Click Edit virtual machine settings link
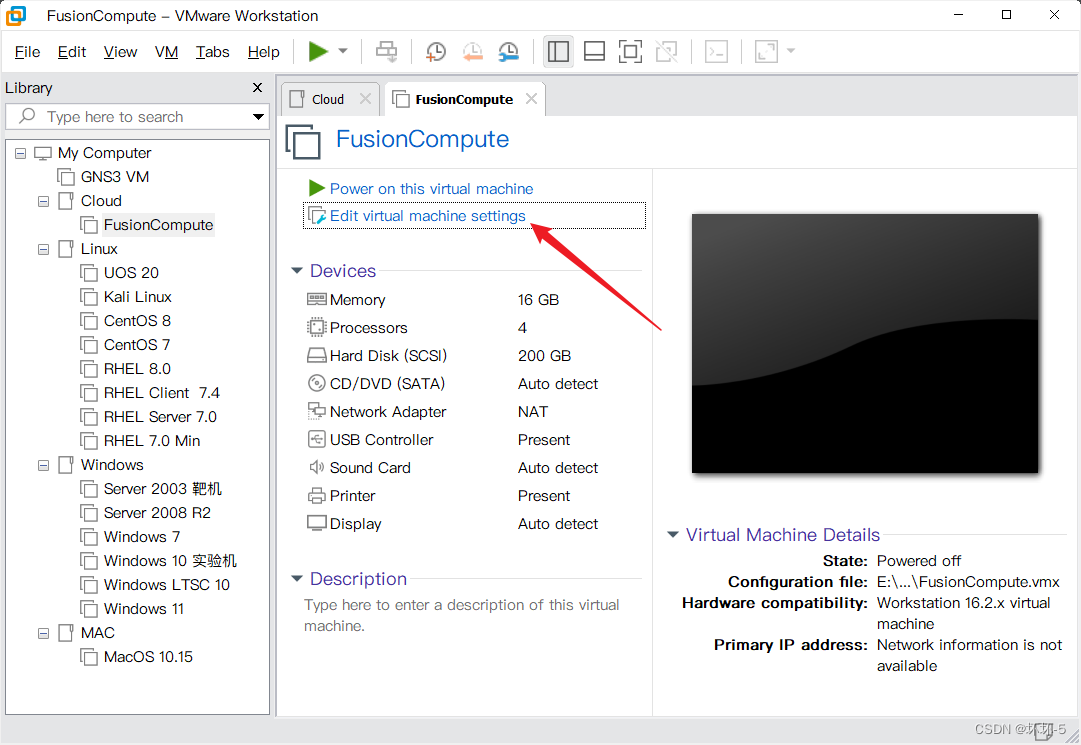1081x745 pixels. click(x=427, y=216)
